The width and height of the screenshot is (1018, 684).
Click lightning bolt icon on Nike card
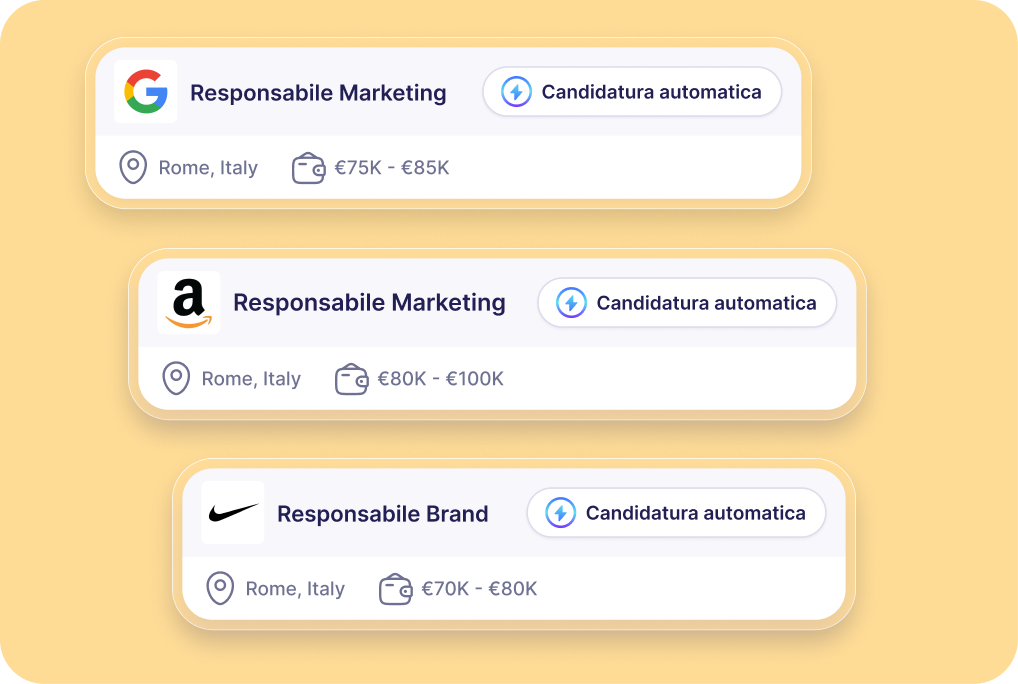tap(560, 513)
